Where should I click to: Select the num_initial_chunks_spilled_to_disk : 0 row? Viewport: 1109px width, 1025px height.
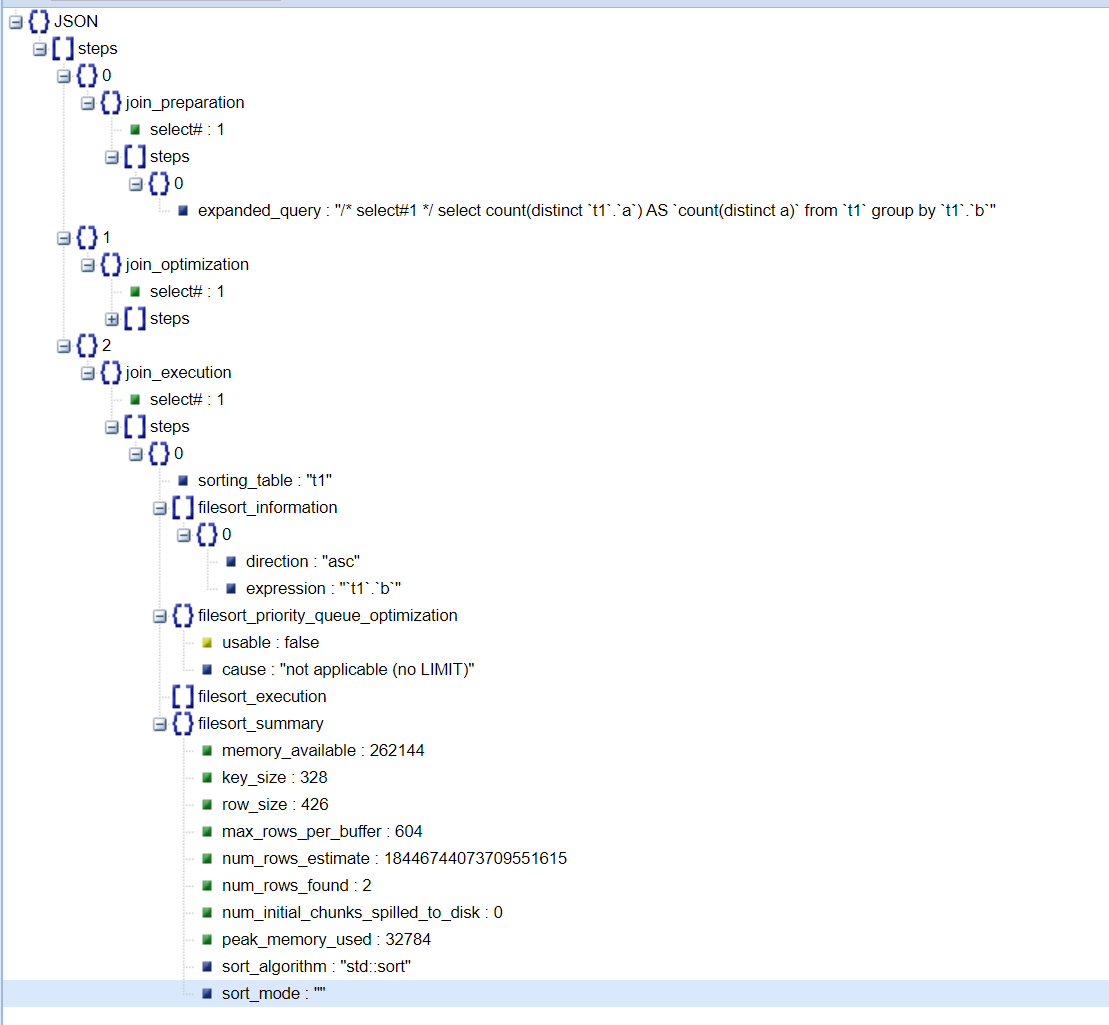363,913
